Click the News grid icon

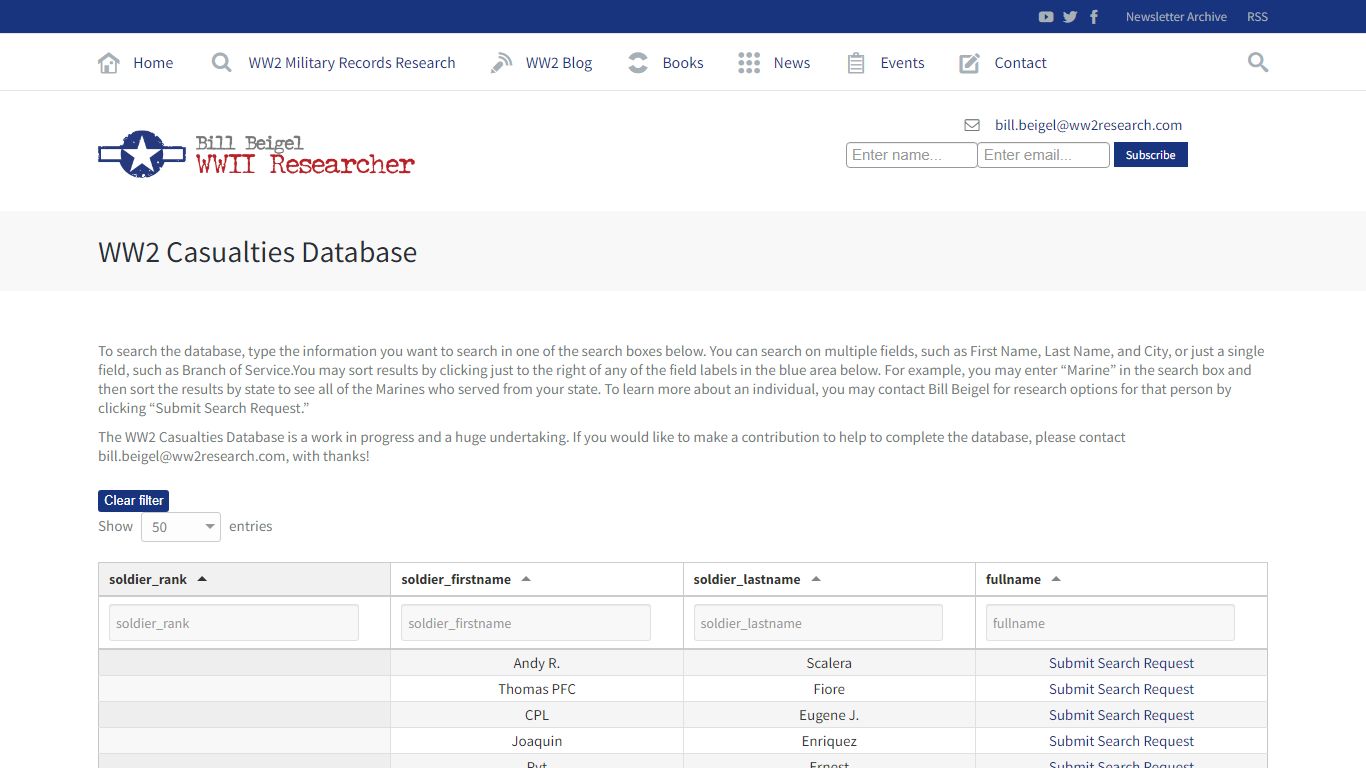(x=749, y=63)
